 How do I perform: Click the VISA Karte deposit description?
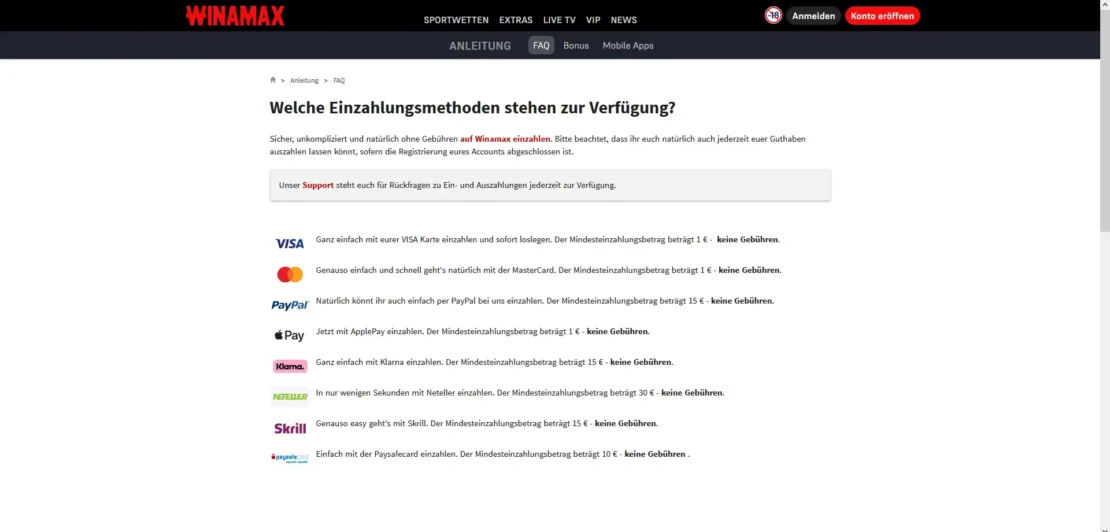548,240
